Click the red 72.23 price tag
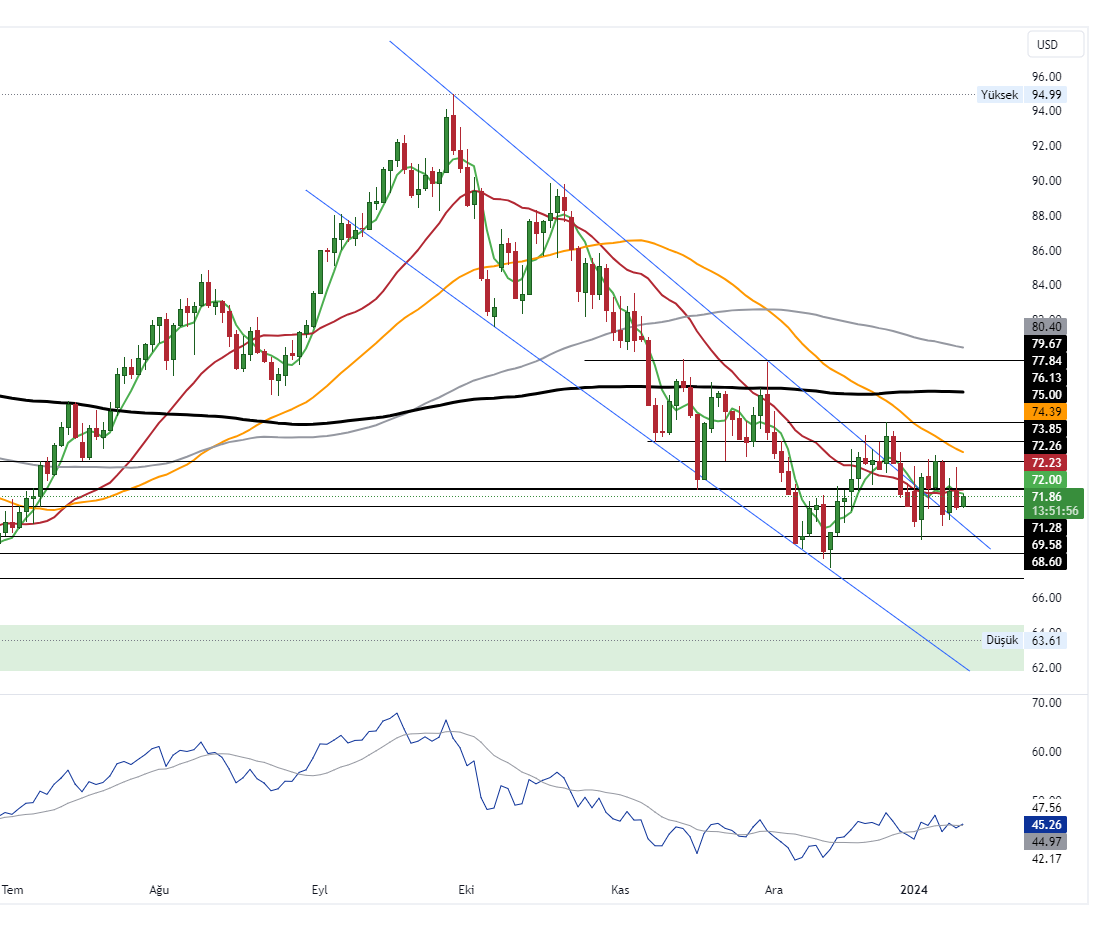The image size is (1098, 939). (x=1046, y=462)
